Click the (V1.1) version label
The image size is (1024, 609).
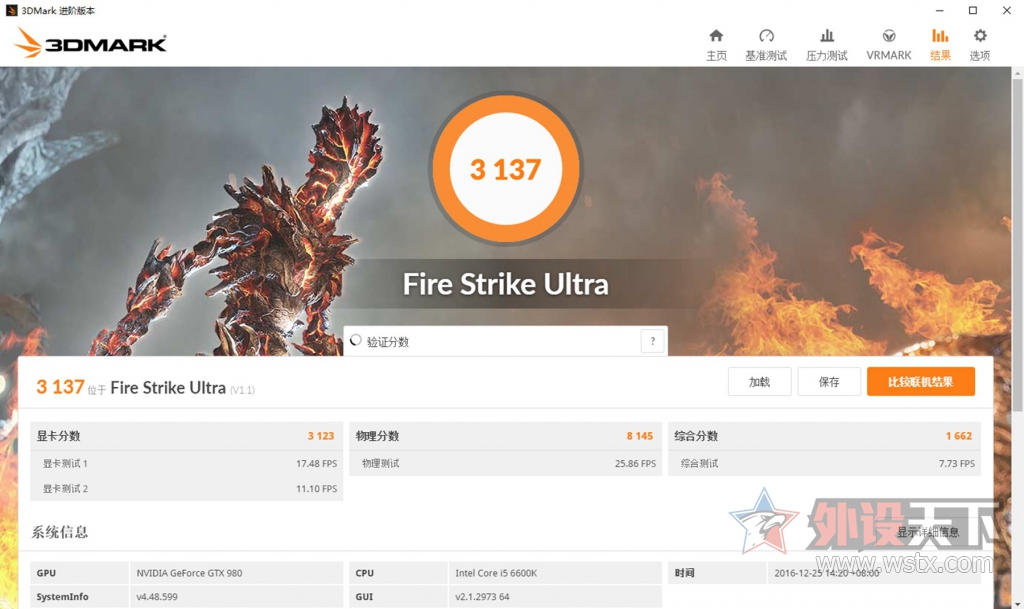click(x=242, y=390)
